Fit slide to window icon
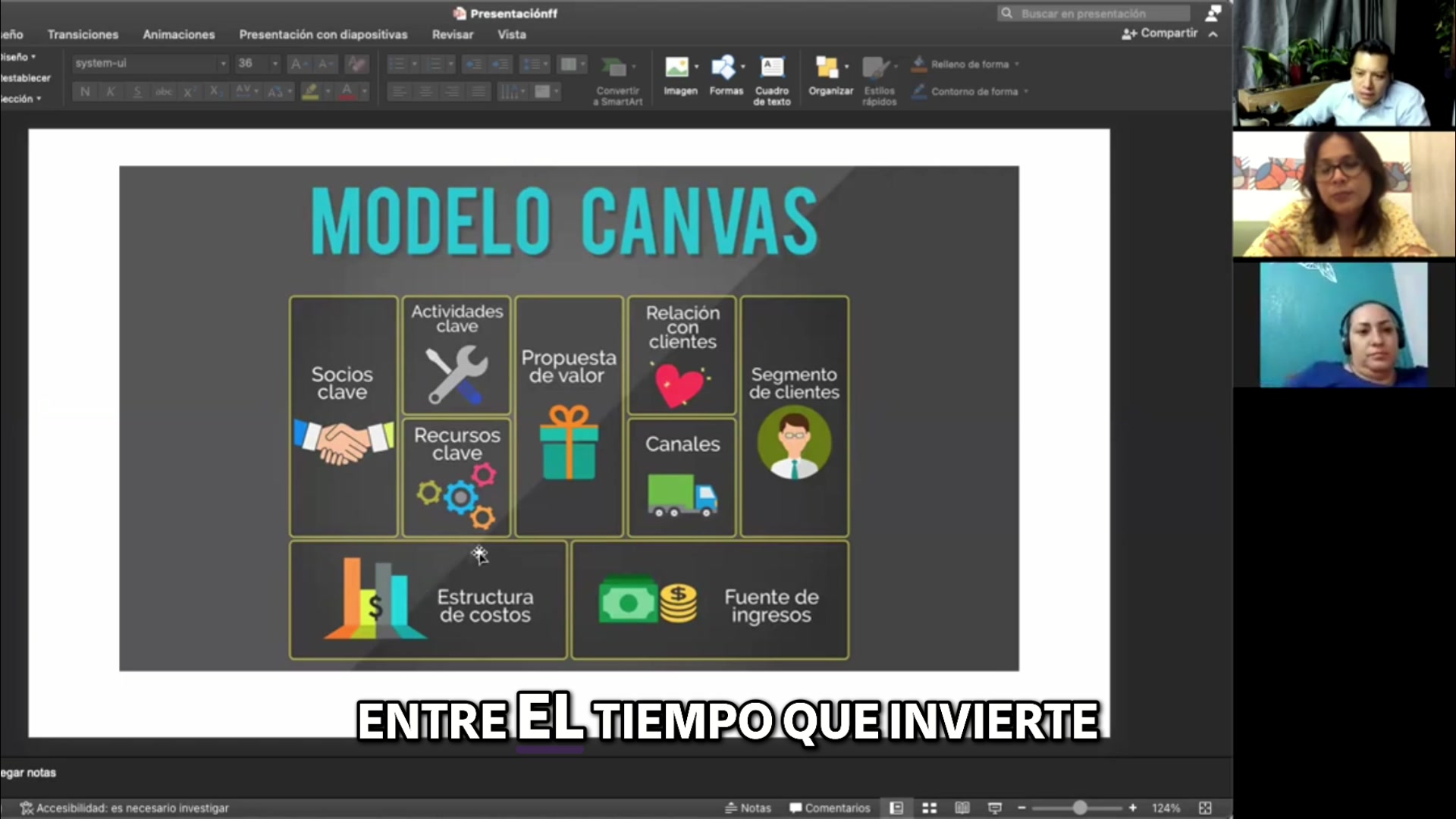1456x819 pixels. point(1205,808)
